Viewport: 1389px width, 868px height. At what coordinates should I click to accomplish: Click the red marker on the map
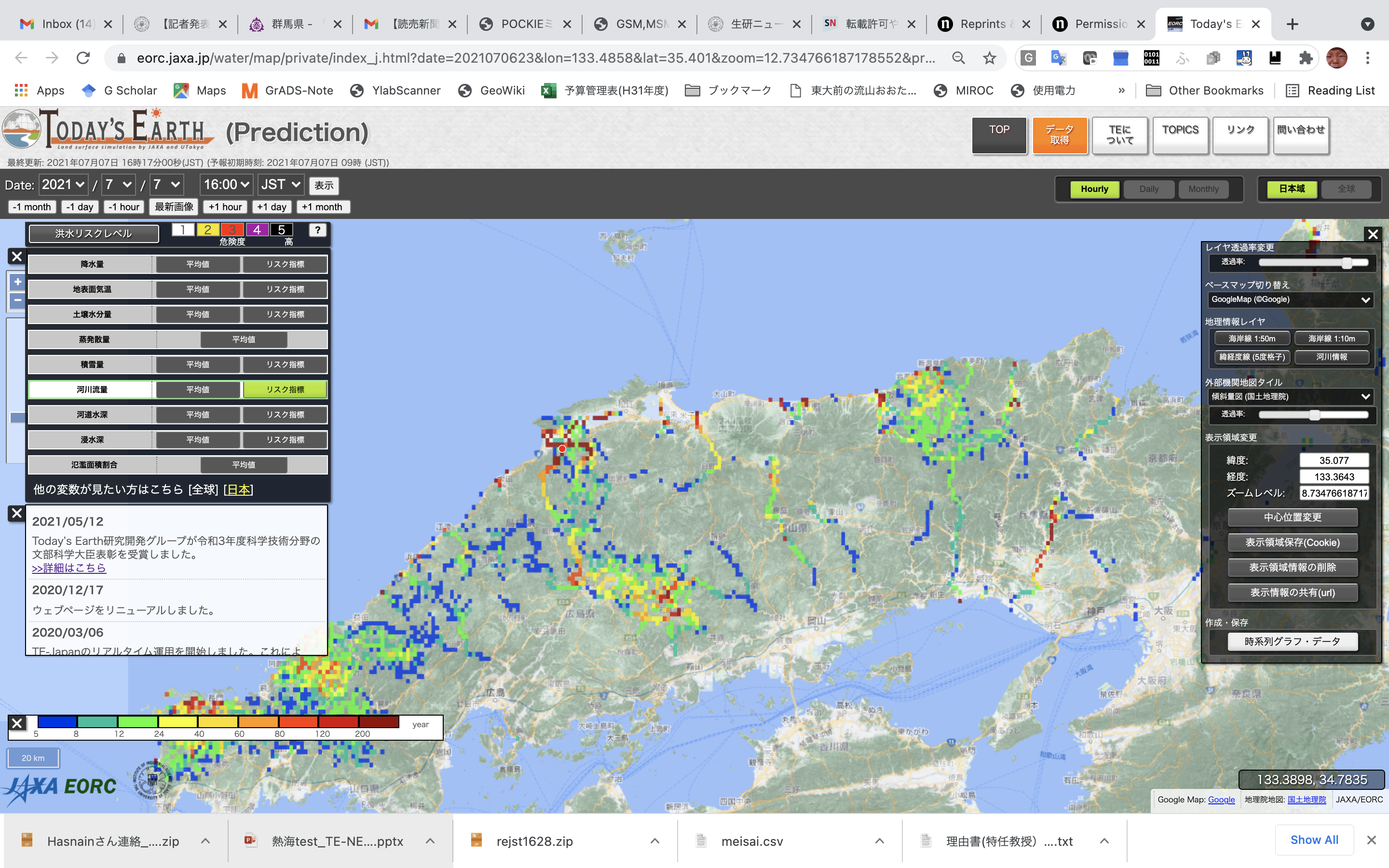click(x=562, y=449)
